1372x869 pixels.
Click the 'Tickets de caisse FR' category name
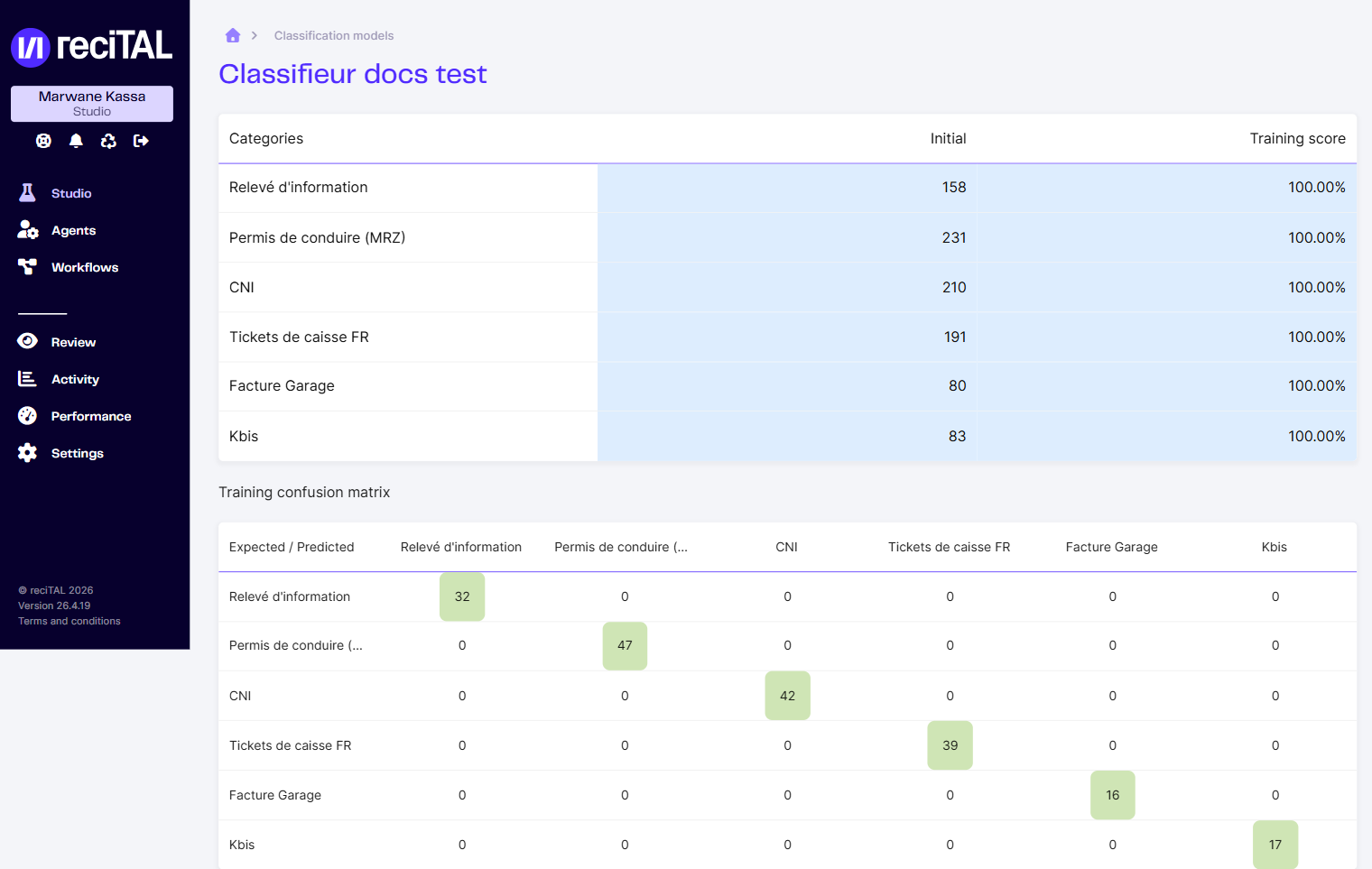point(299,337)
